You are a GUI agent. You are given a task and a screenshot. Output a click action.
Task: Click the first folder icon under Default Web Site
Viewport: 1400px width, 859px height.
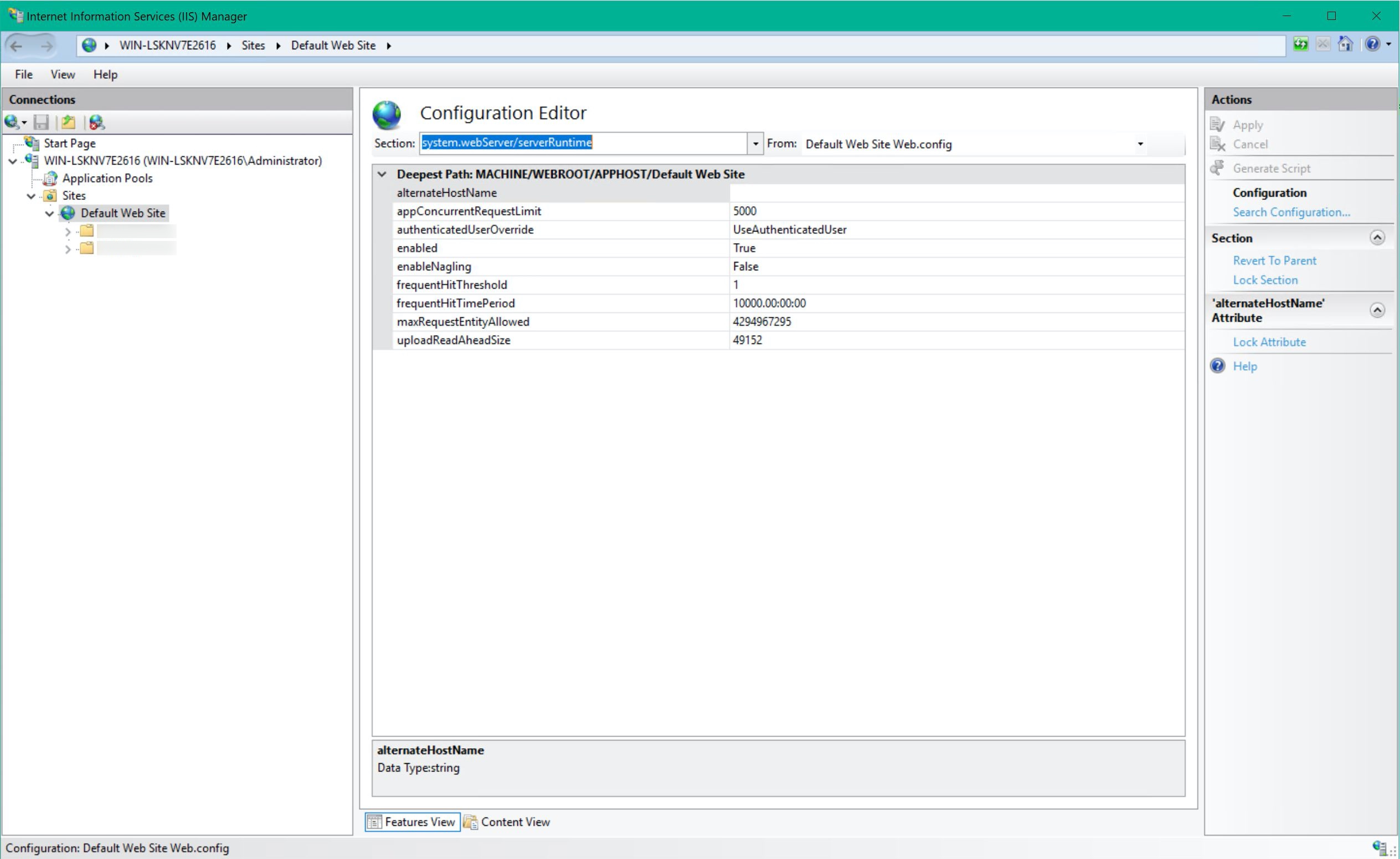coord(86,230)
